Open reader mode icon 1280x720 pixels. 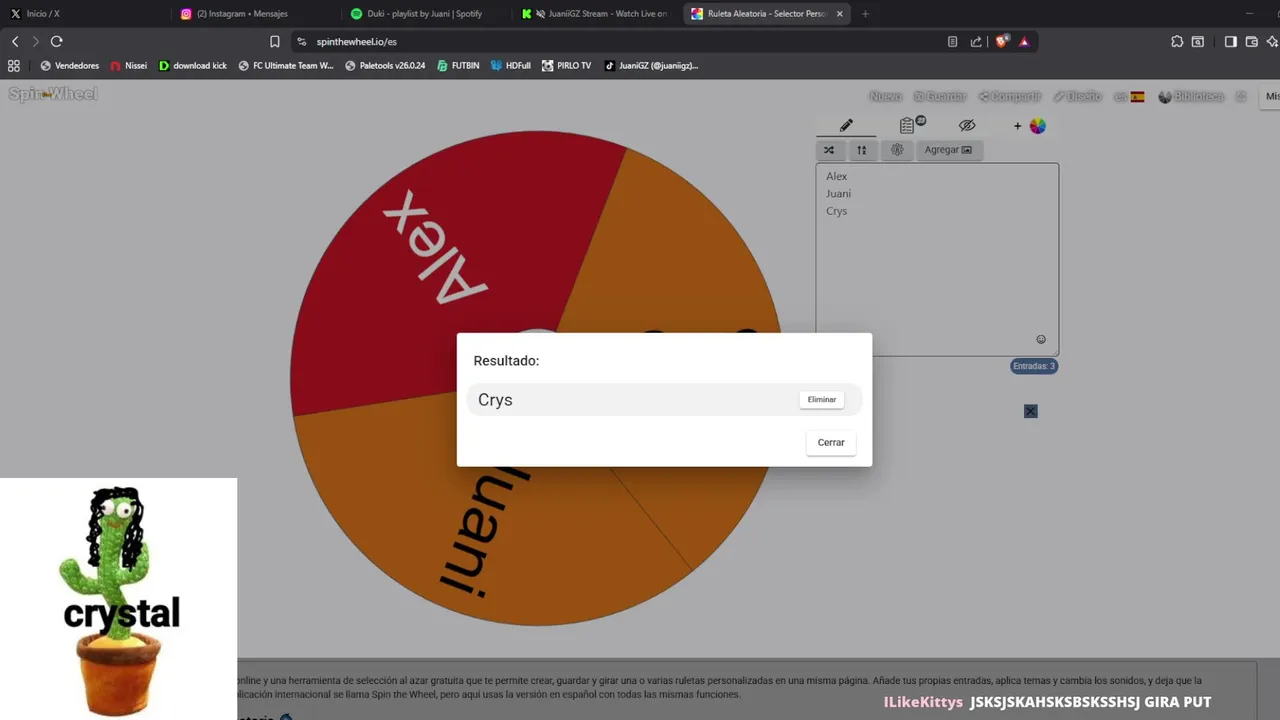[x=952, y=42]
